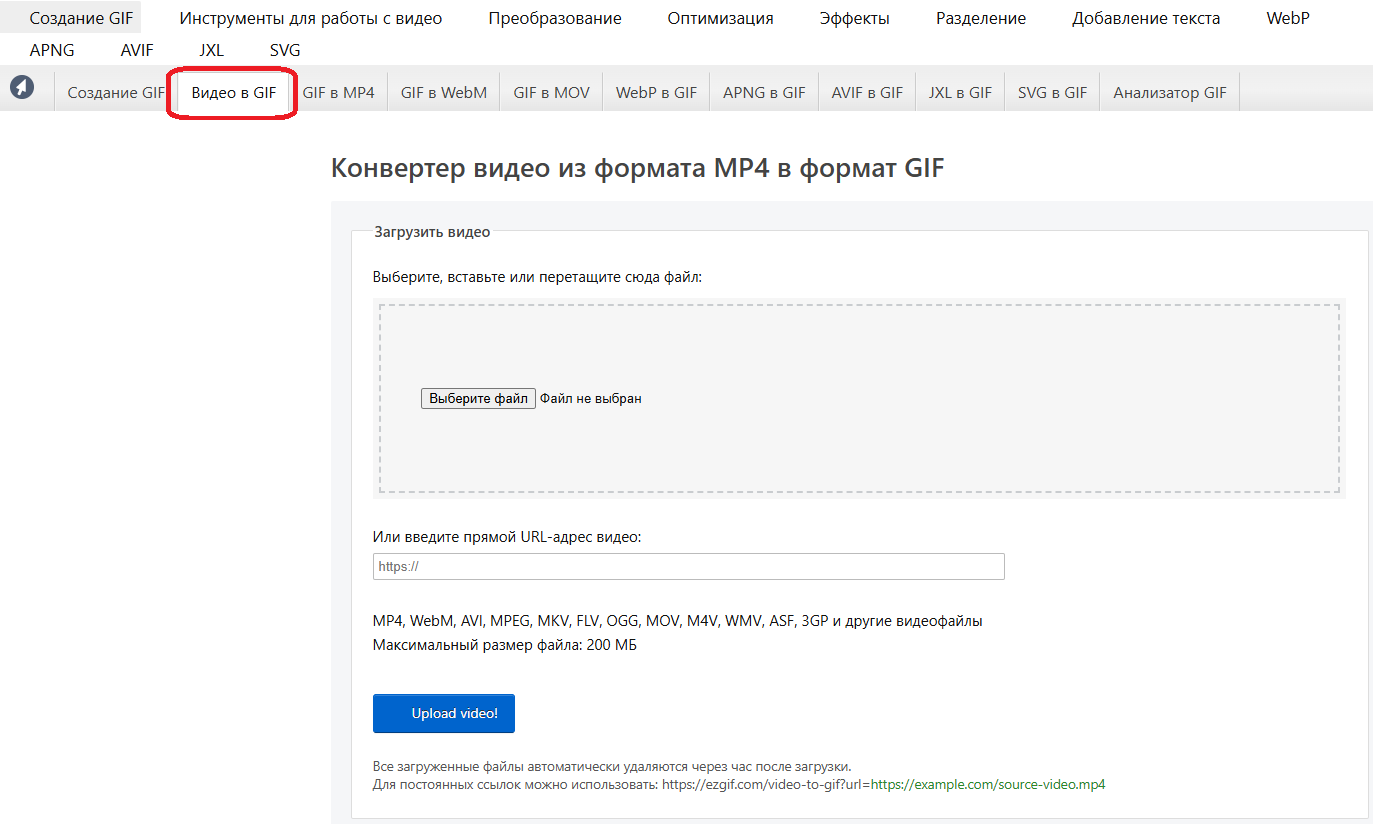Open the Создание GIF top menu
The image size is (1373, 824).
tap(81, 18)
